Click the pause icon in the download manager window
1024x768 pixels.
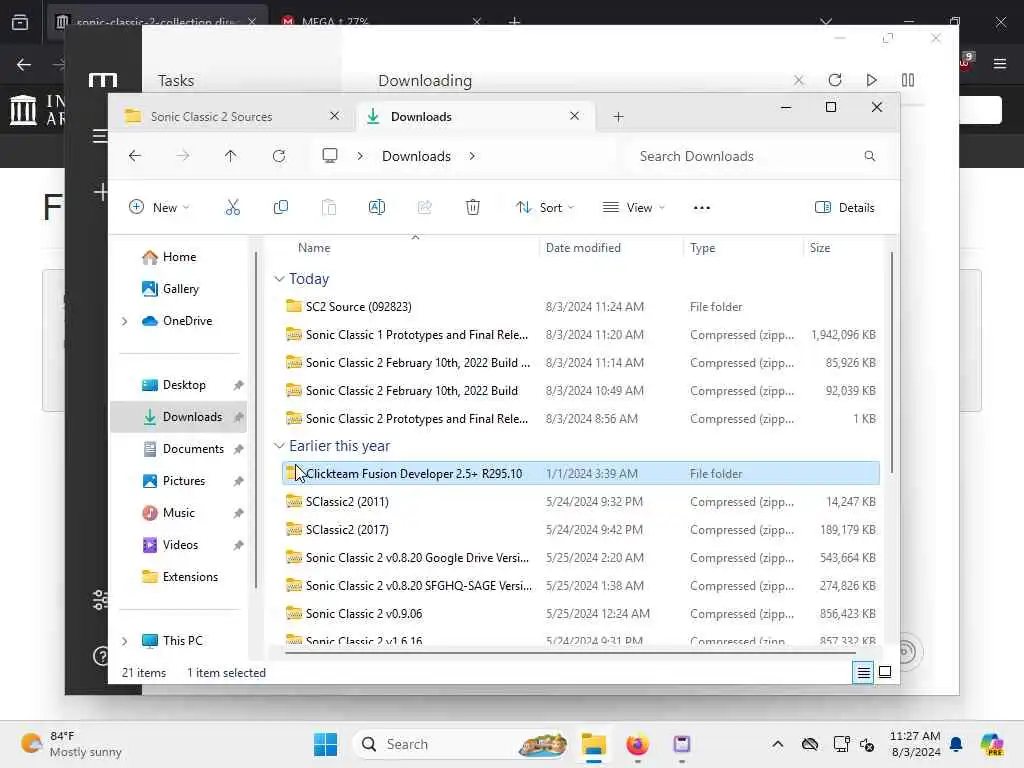click(x=908, y=80)
